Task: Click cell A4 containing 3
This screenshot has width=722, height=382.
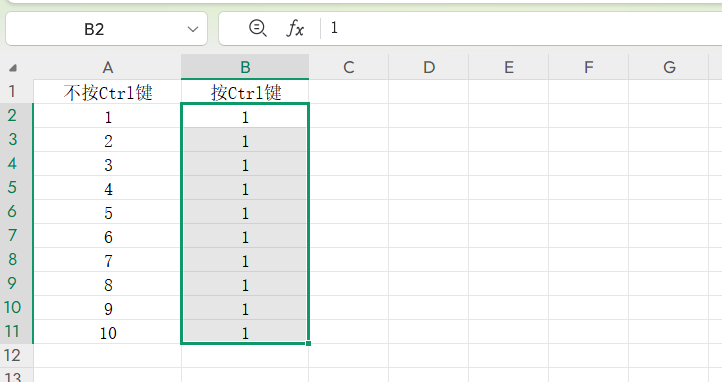Action: (x=107, y=163)
